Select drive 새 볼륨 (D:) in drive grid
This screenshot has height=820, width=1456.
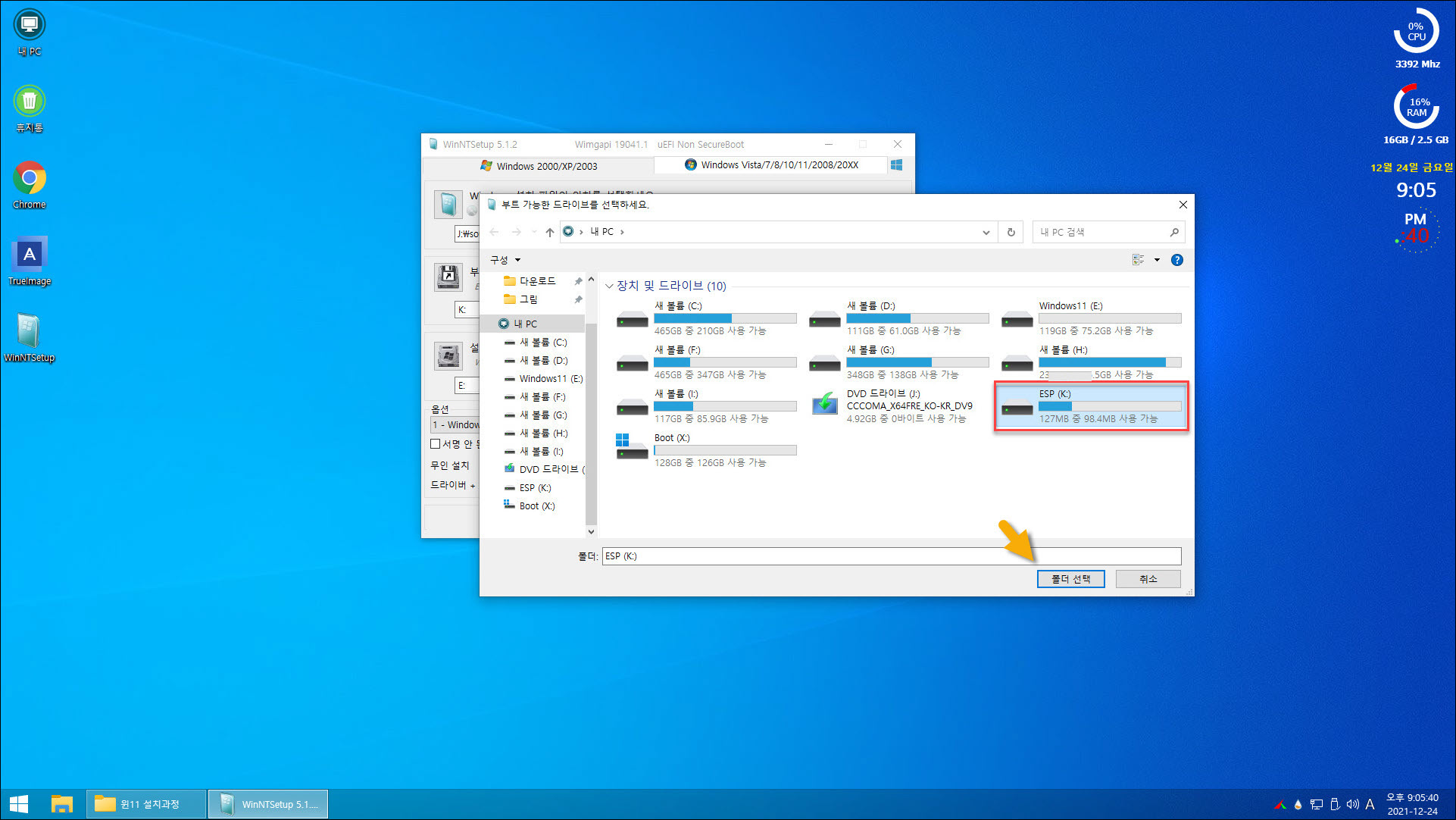pos(898,318)
